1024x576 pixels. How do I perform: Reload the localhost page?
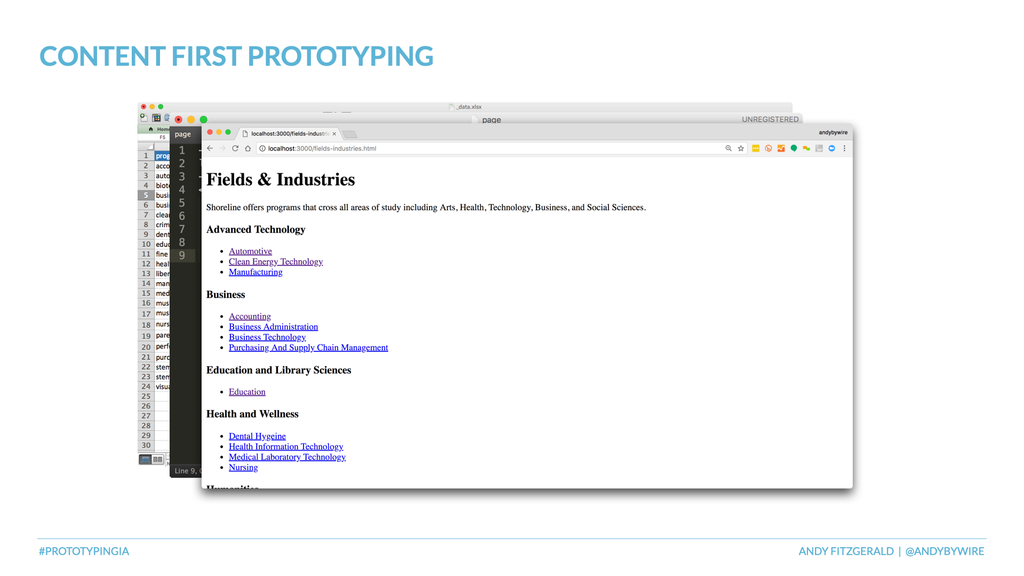235,148
